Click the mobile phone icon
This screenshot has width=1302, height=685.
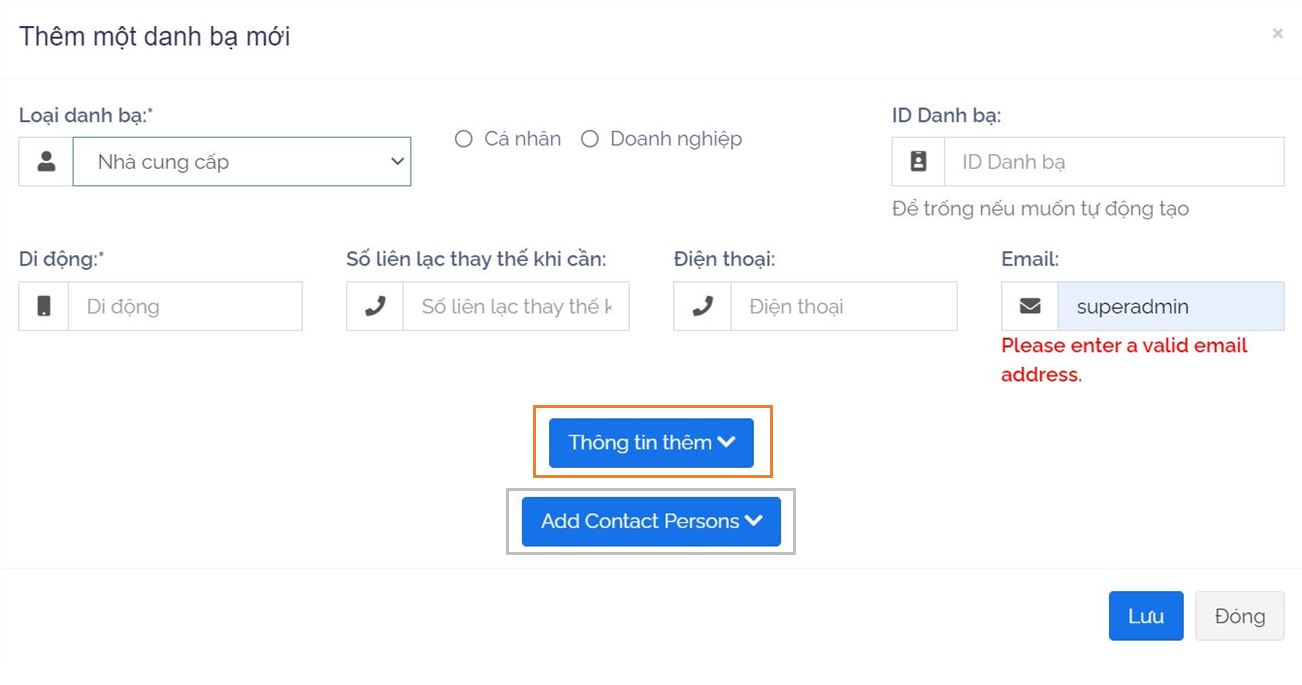tap(44, 307)
